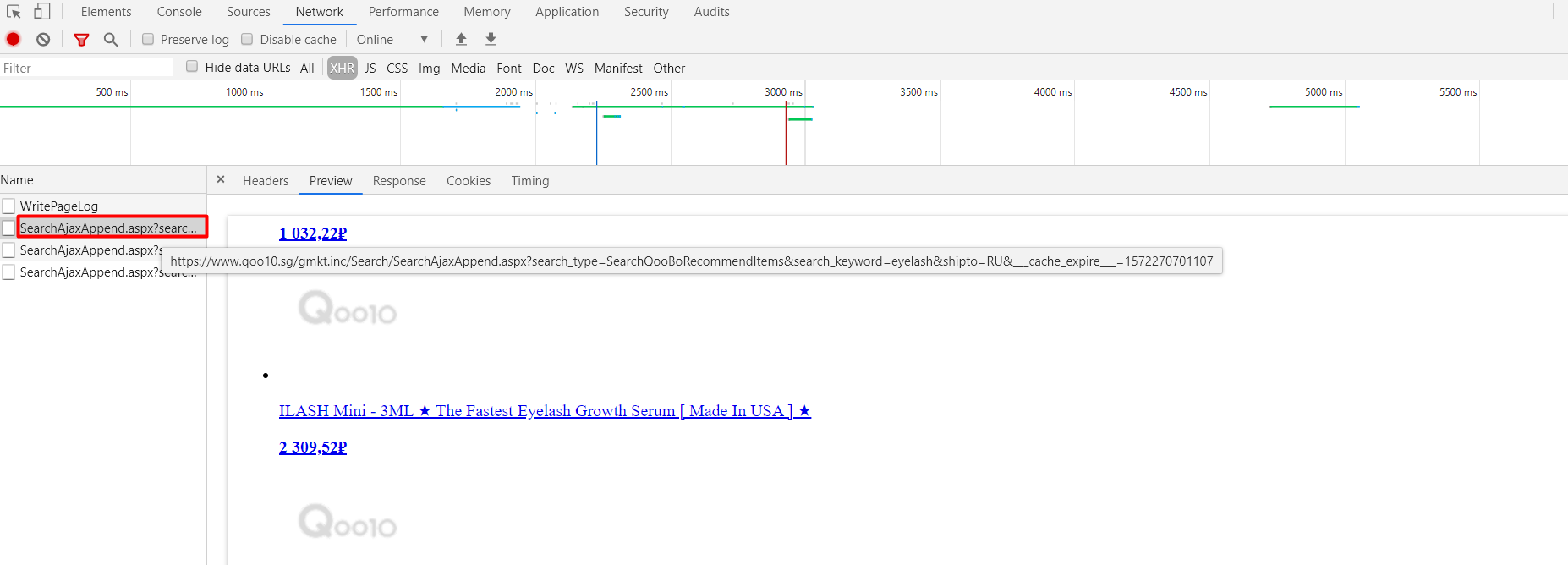Image resolution: width=1568 pixels, height=565 pixels.
Task: Stop recording network log with red button
Action: pos(14,39)
